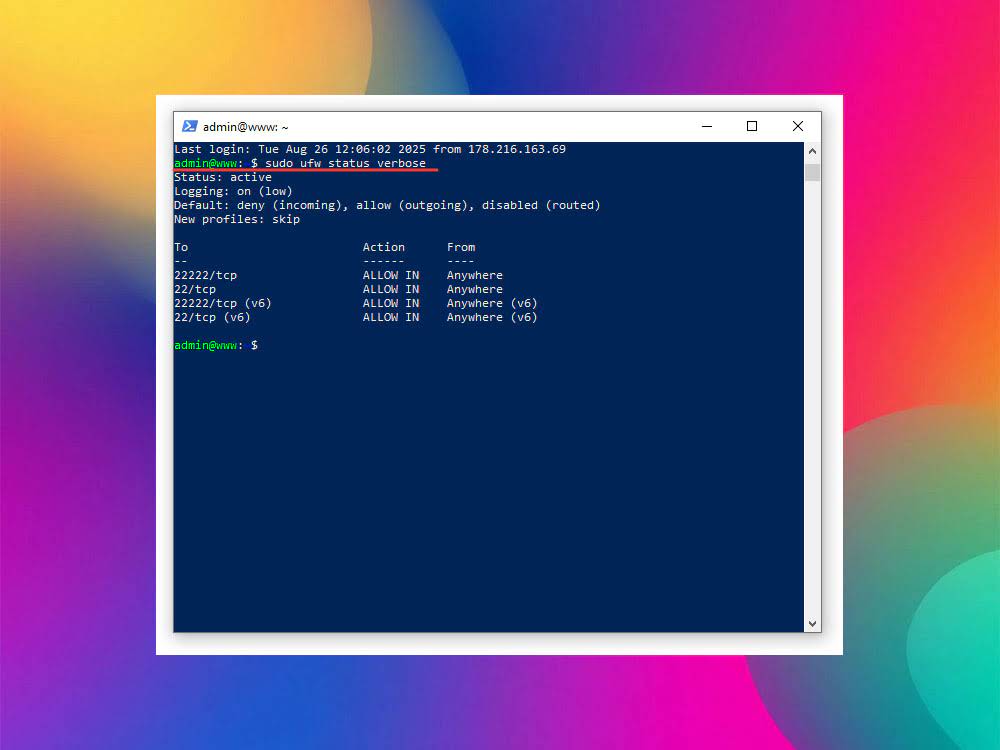Close the admin@www terminal window

click(797, 126)
